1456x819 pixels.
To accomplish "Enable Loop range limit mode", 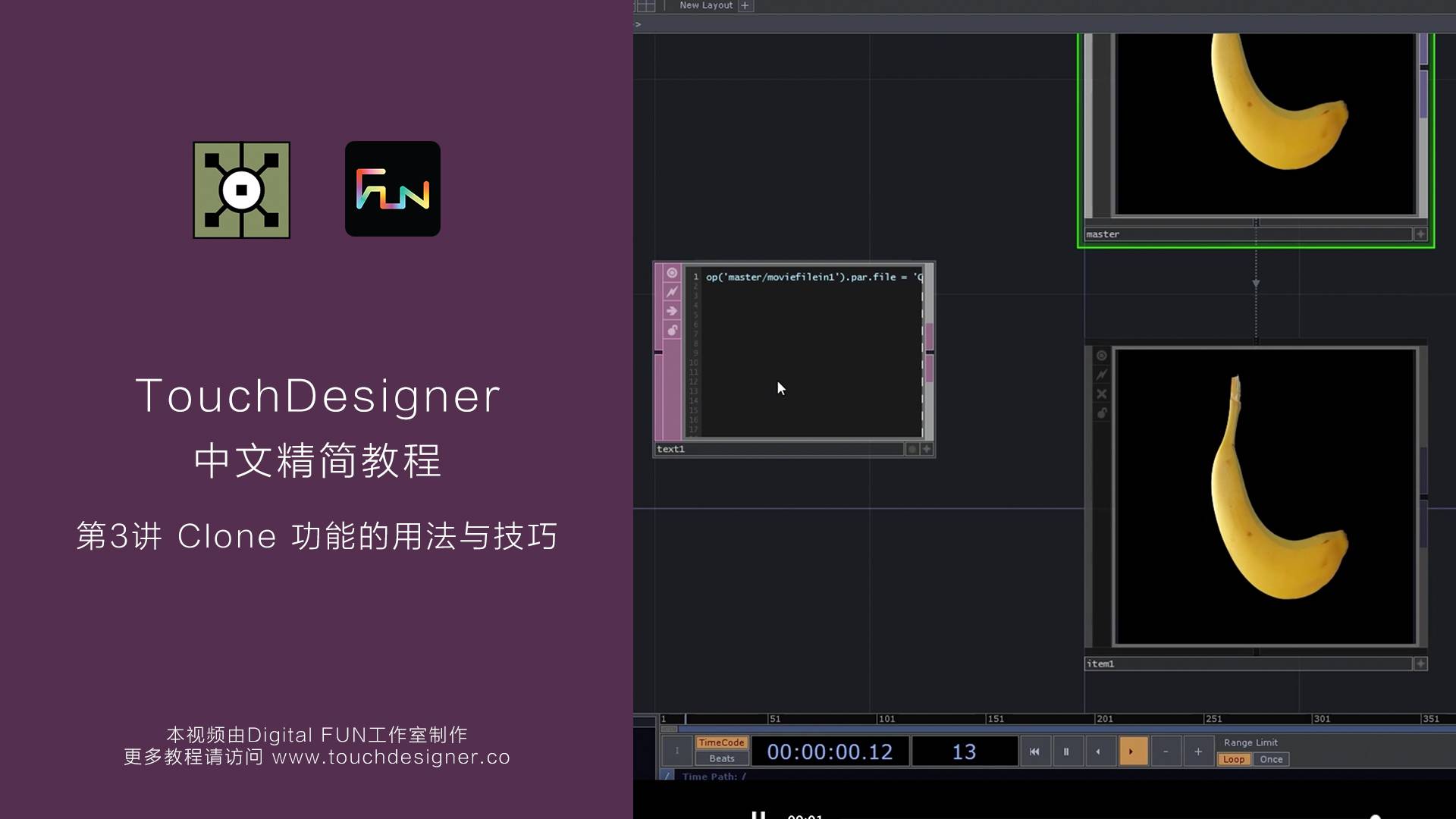I will coord(1234,759).
